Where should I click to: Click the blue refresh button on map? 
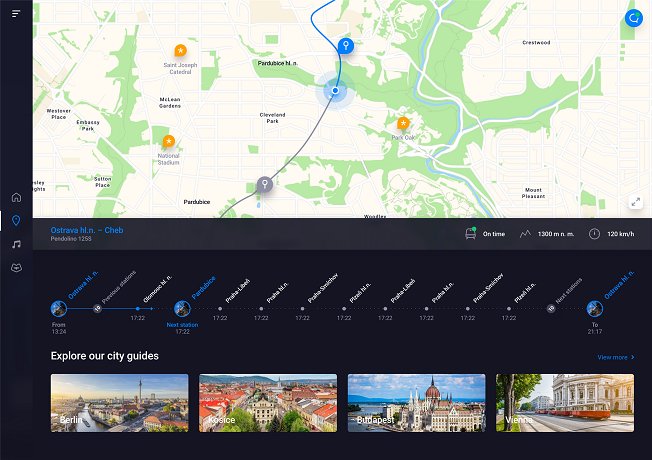pyautogui.click(x=634, y=18)
